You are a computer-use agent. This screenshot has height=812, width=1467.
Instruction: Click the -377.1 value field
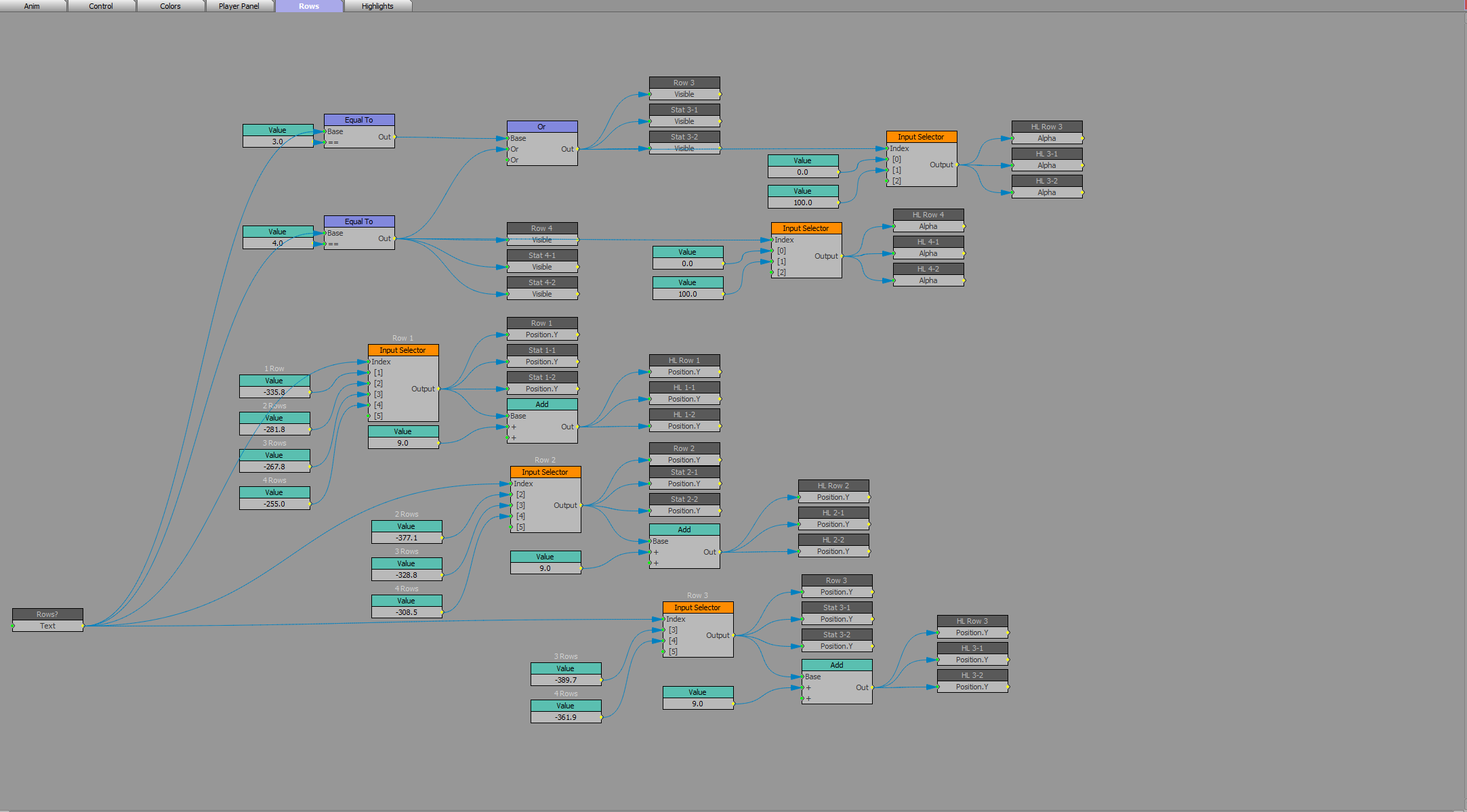[407, 538]
